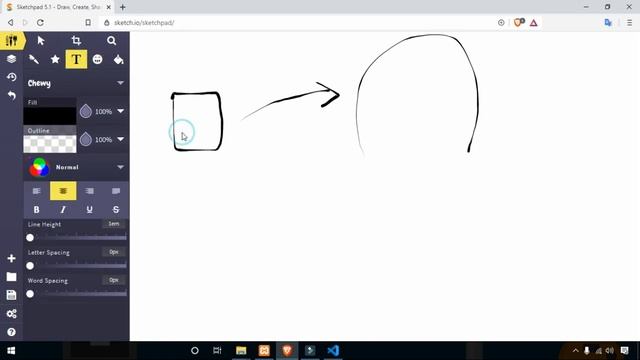Click the black Fill color swatch
The height and width of the screenshot is (360, 640).
point(50,116)
